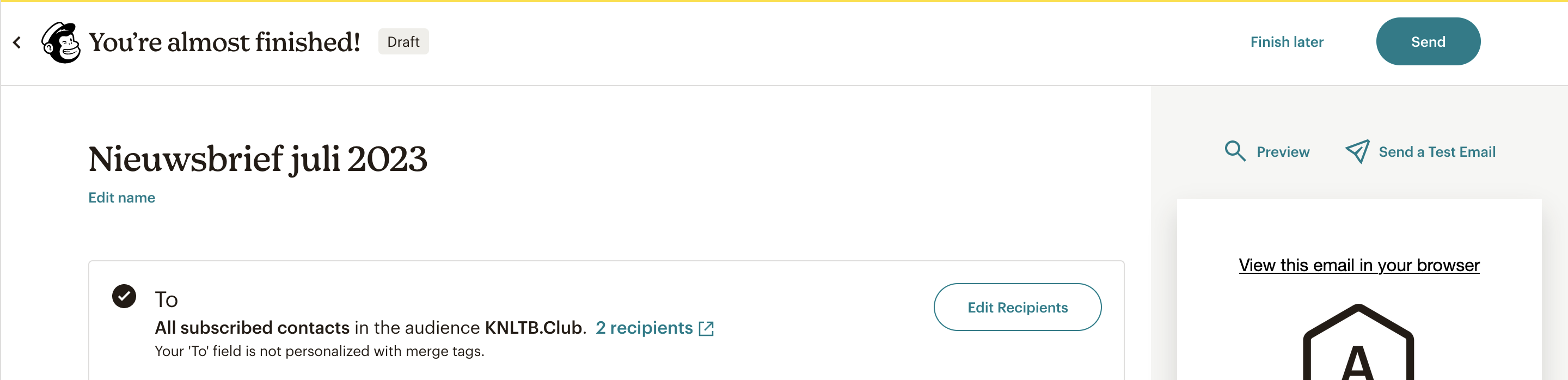Screen dimensions: 1568x380
Task: Click Send a Test Email
Action: click(1437, 152)
